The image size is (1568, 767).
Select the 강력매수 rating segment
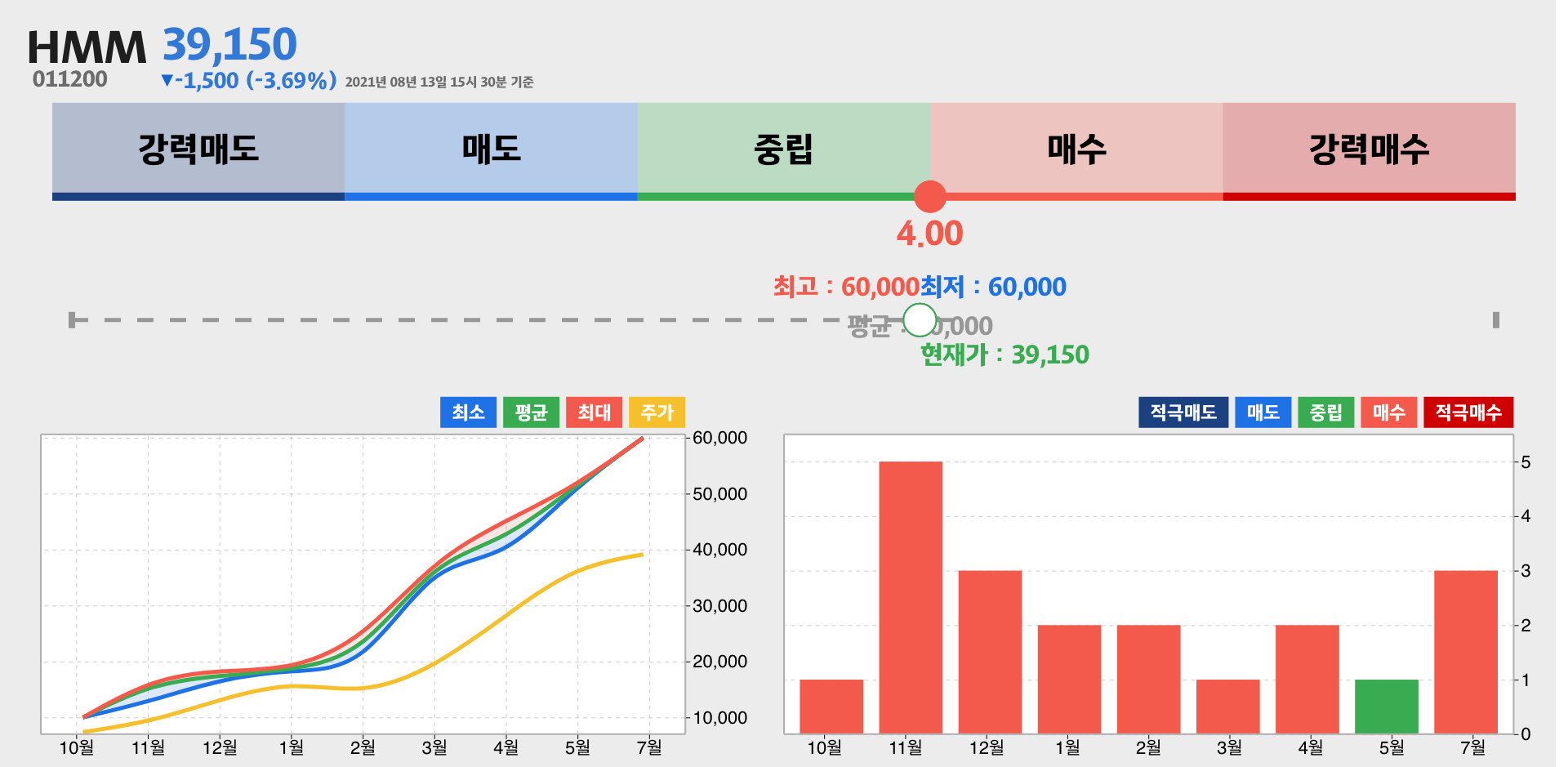(1370, 151)
